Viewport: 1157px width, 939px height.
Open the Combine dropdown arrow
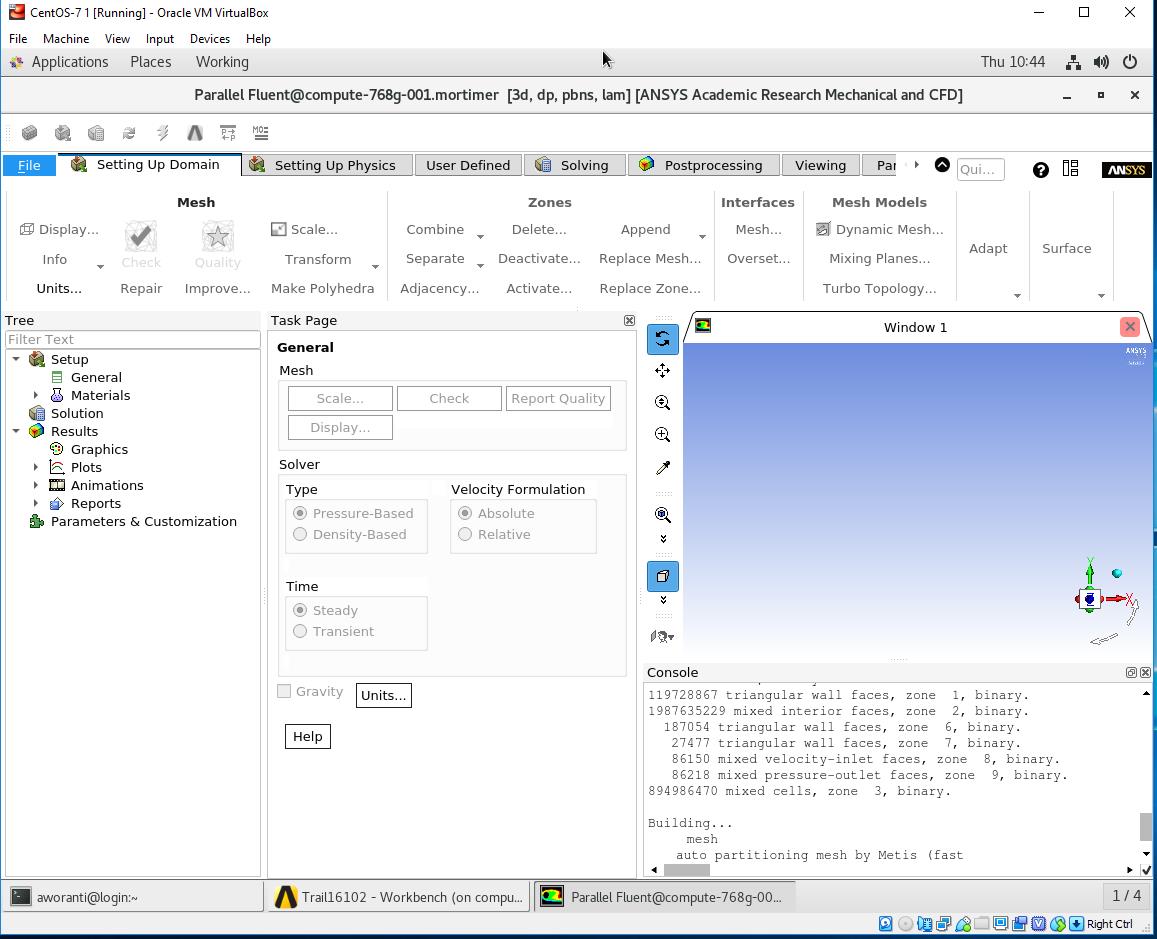tap(480, 237)
